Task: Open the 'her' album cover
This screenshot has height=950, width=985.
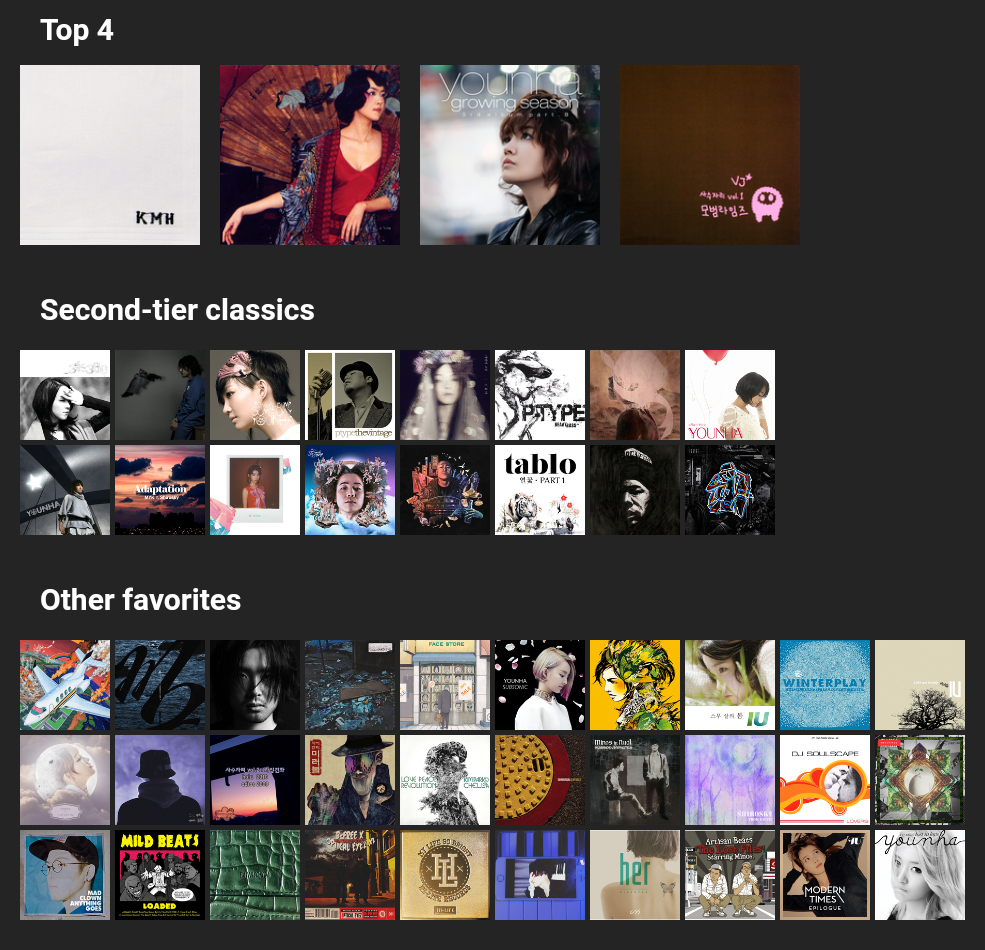Action: pyautogui.click(x=634, y=875)
